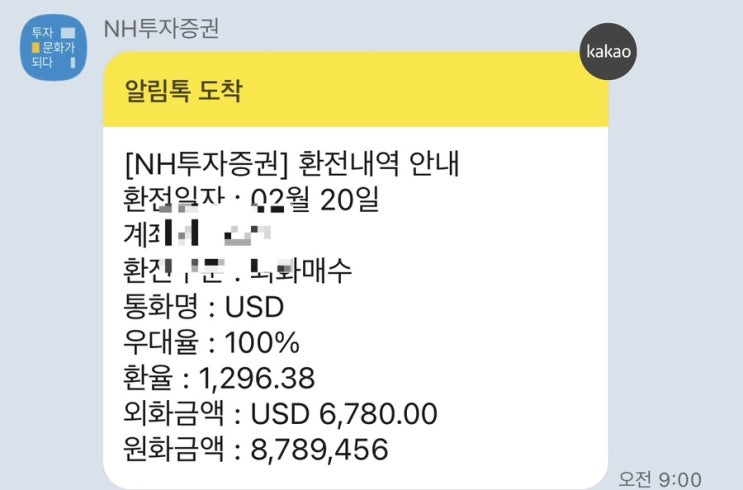Select the 외화금액 USD 6,780.00 line
Screen dimensions: 743x490
(280, 413)
